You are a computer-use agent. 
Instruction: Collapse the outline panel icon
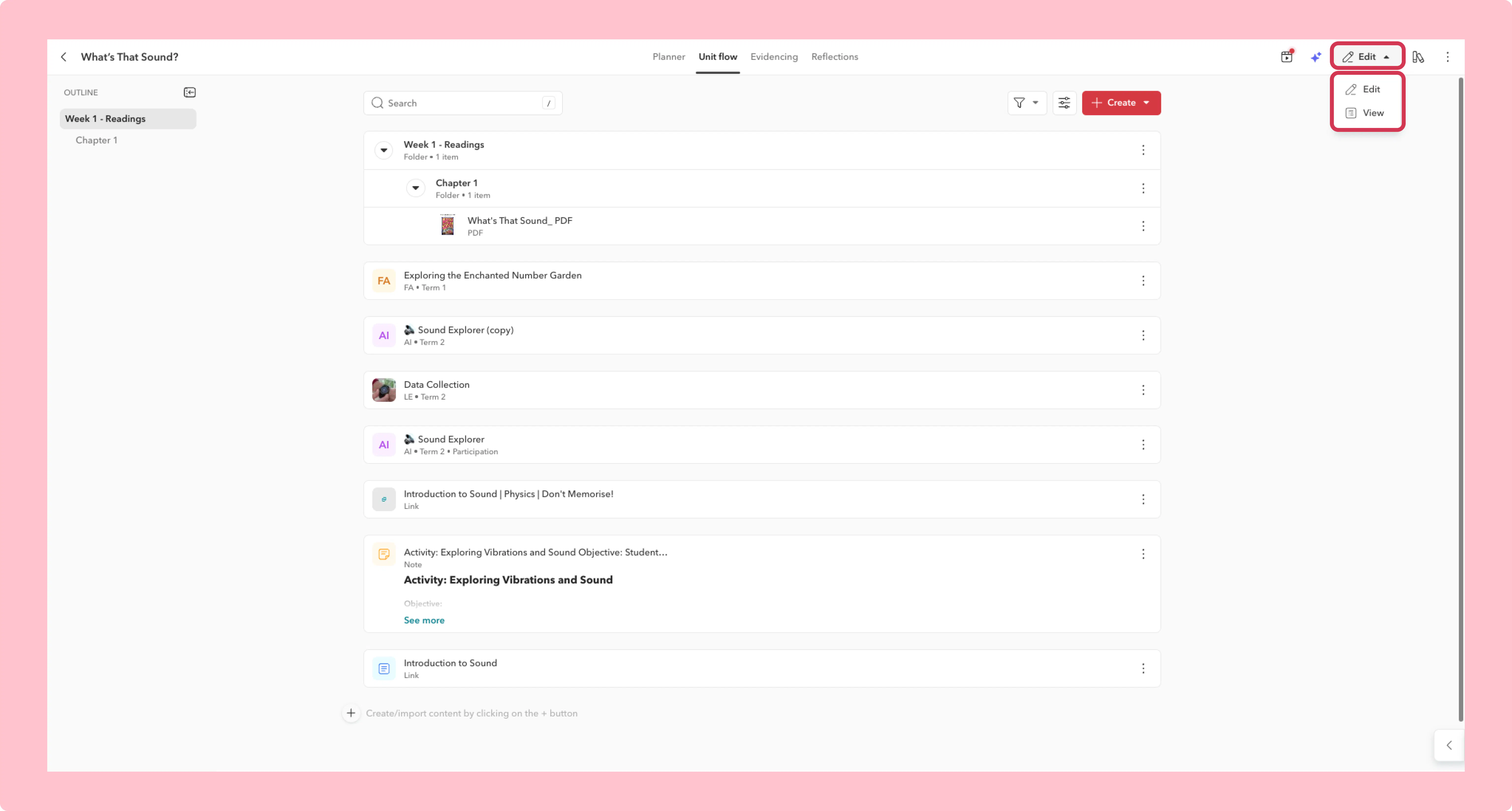pos(189,92)
